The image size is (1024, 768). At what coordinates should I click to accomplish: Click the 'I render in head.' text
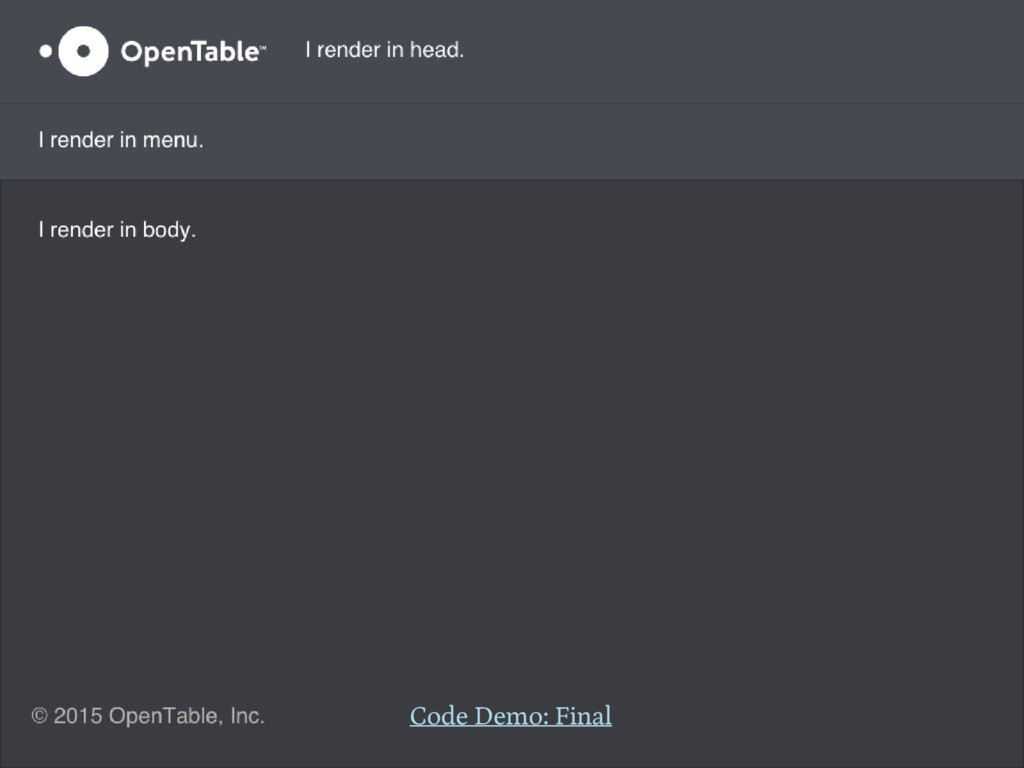tap(385, 50)
